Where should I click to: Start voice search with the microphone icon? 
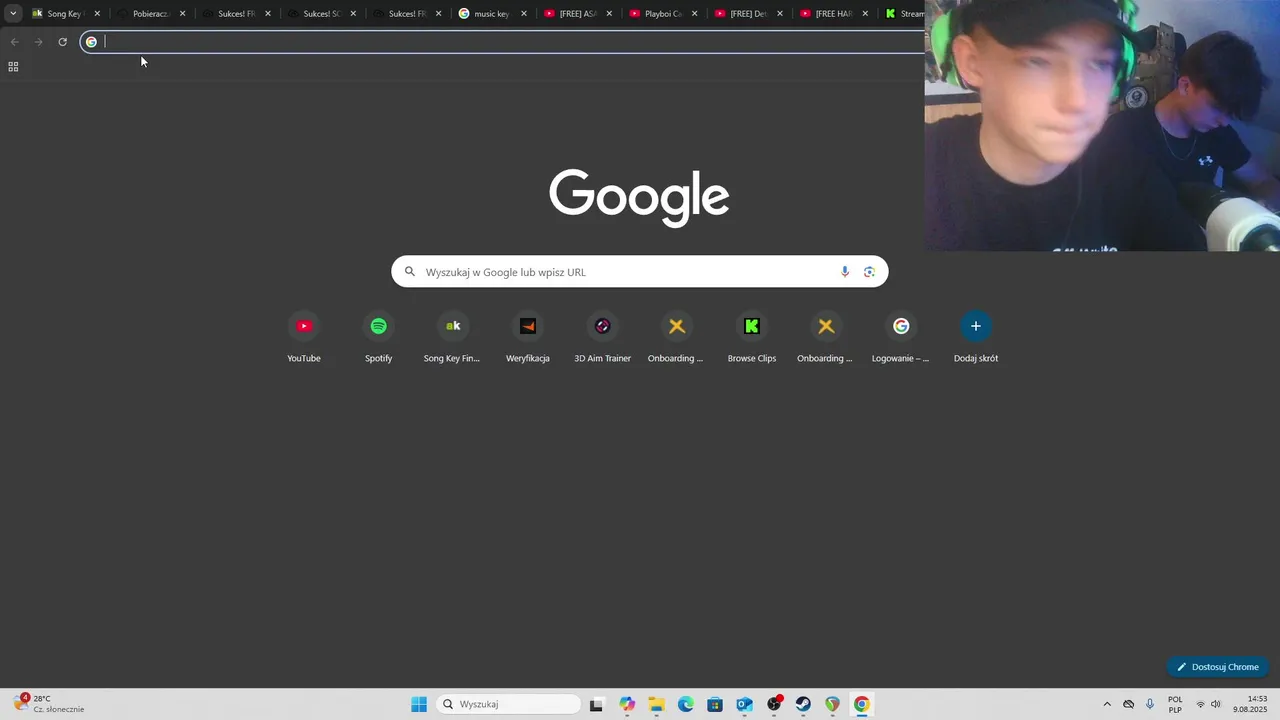(x=845, y=272)
